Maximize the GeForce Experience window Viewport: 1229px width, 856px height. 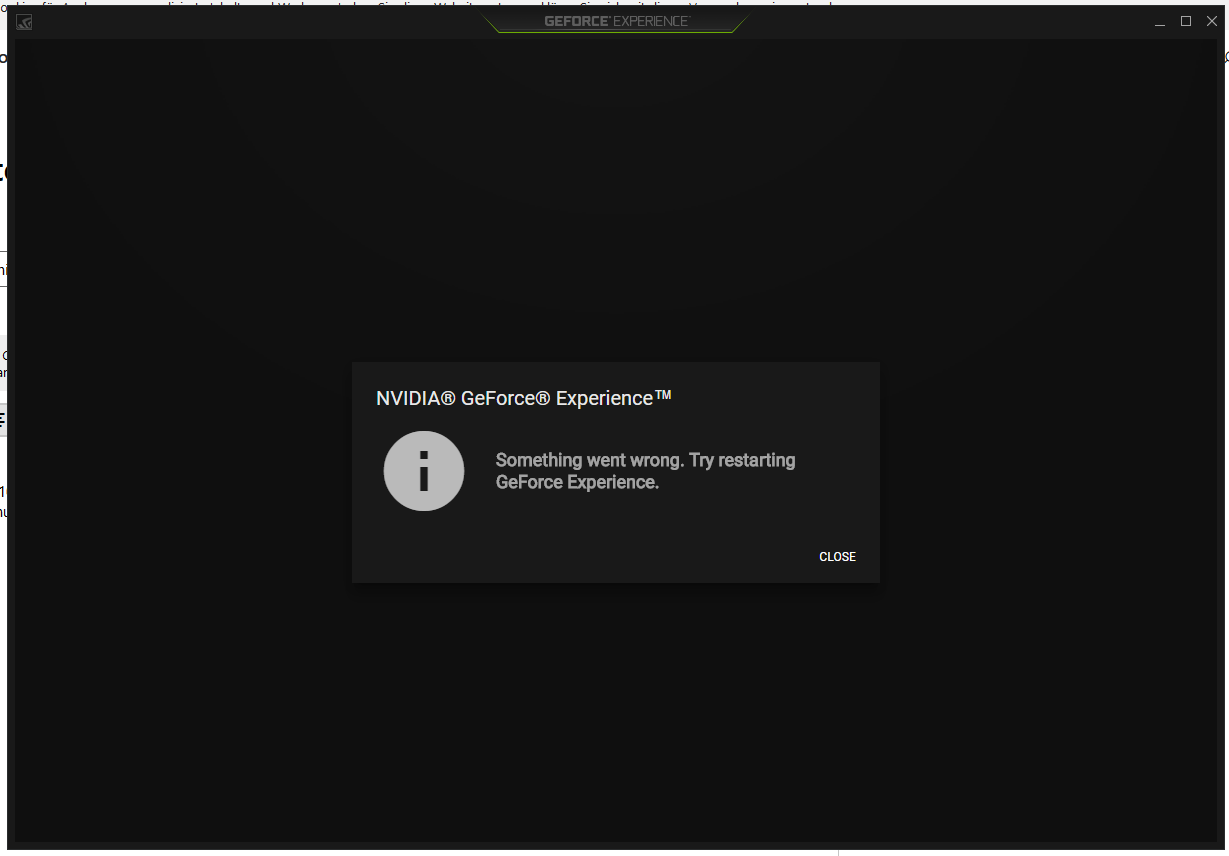(1186, 21)
